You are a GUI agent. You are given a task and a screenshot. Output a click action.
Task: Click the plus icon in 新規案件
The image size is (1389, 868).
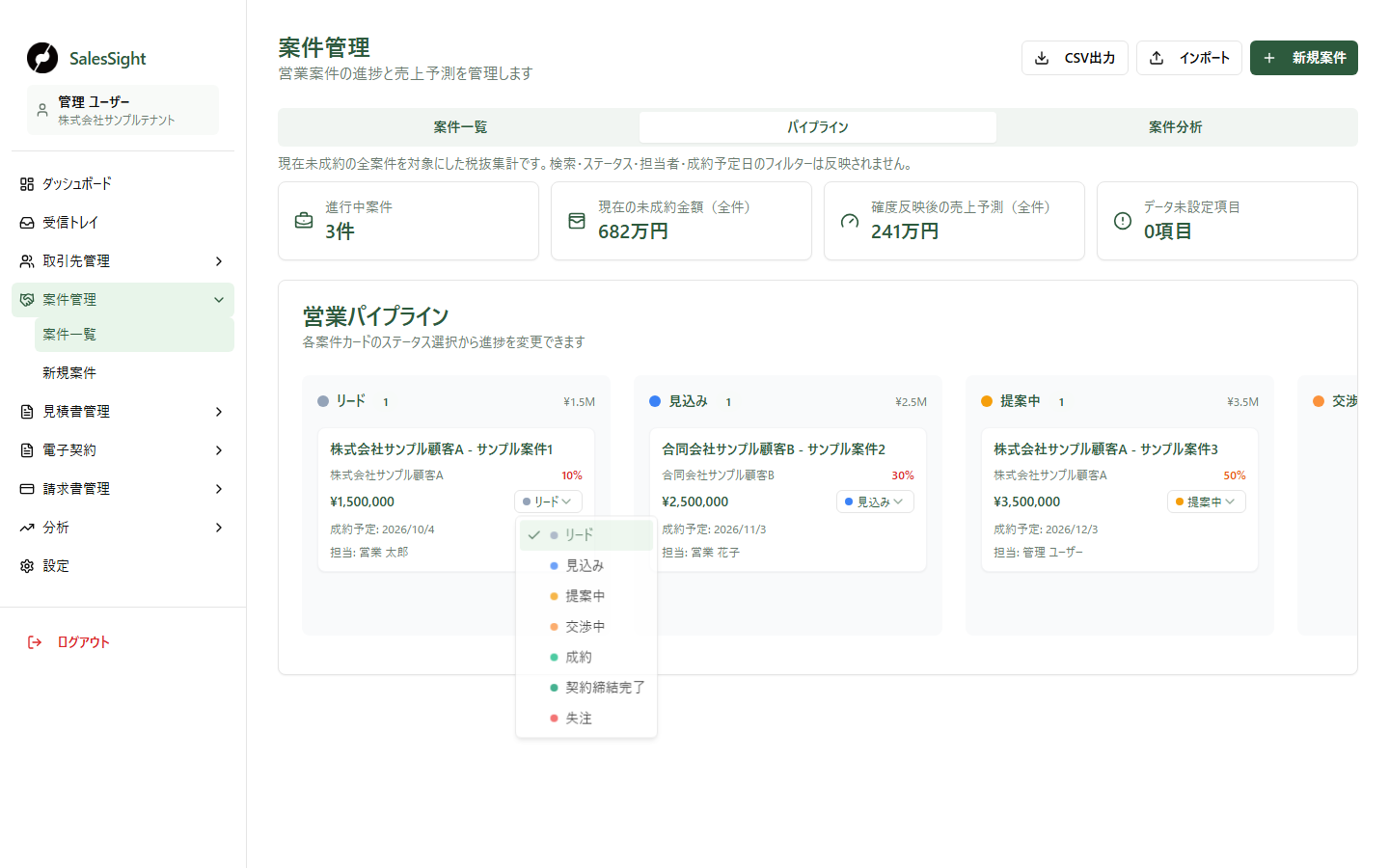(1269, 58)
